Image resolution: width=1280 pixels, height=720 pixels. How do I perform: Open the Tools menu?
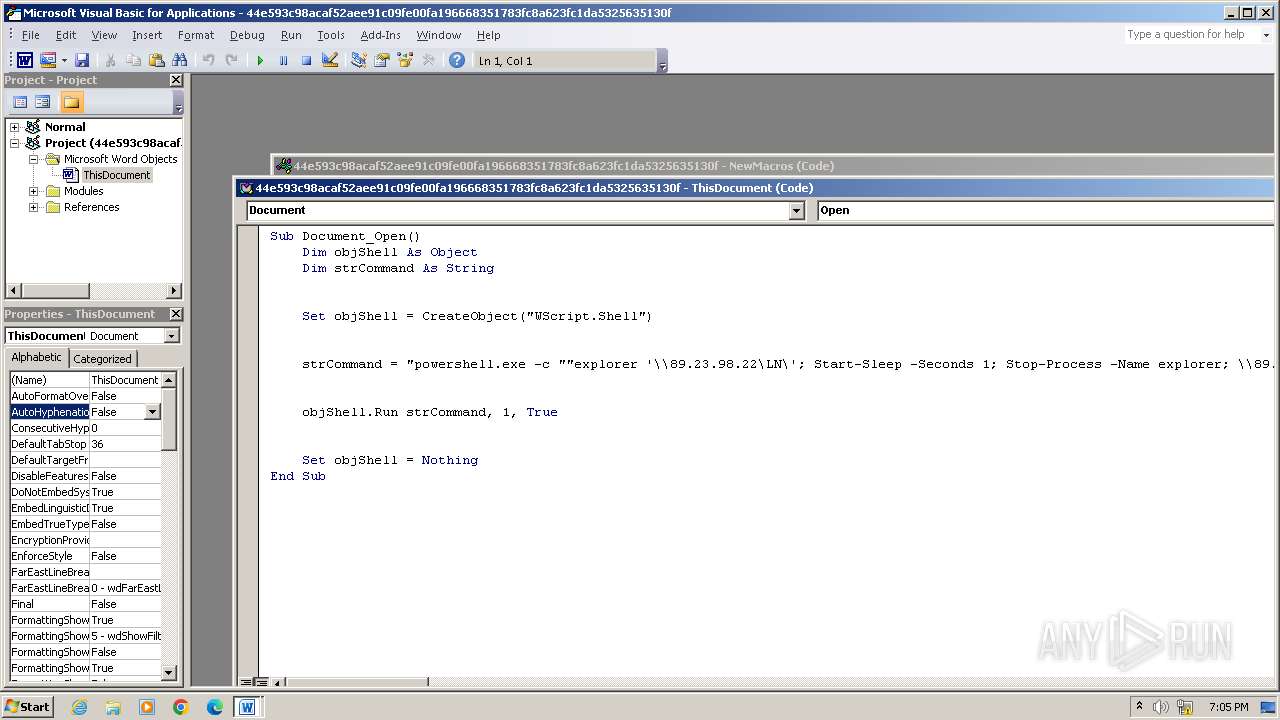331,35
